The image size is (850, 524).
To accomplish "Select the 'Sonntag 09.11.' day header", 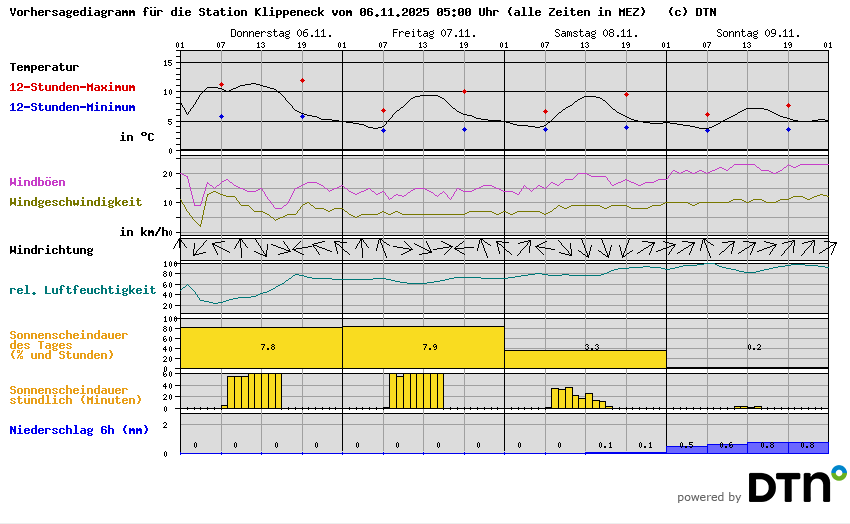I will pos(758,34).
